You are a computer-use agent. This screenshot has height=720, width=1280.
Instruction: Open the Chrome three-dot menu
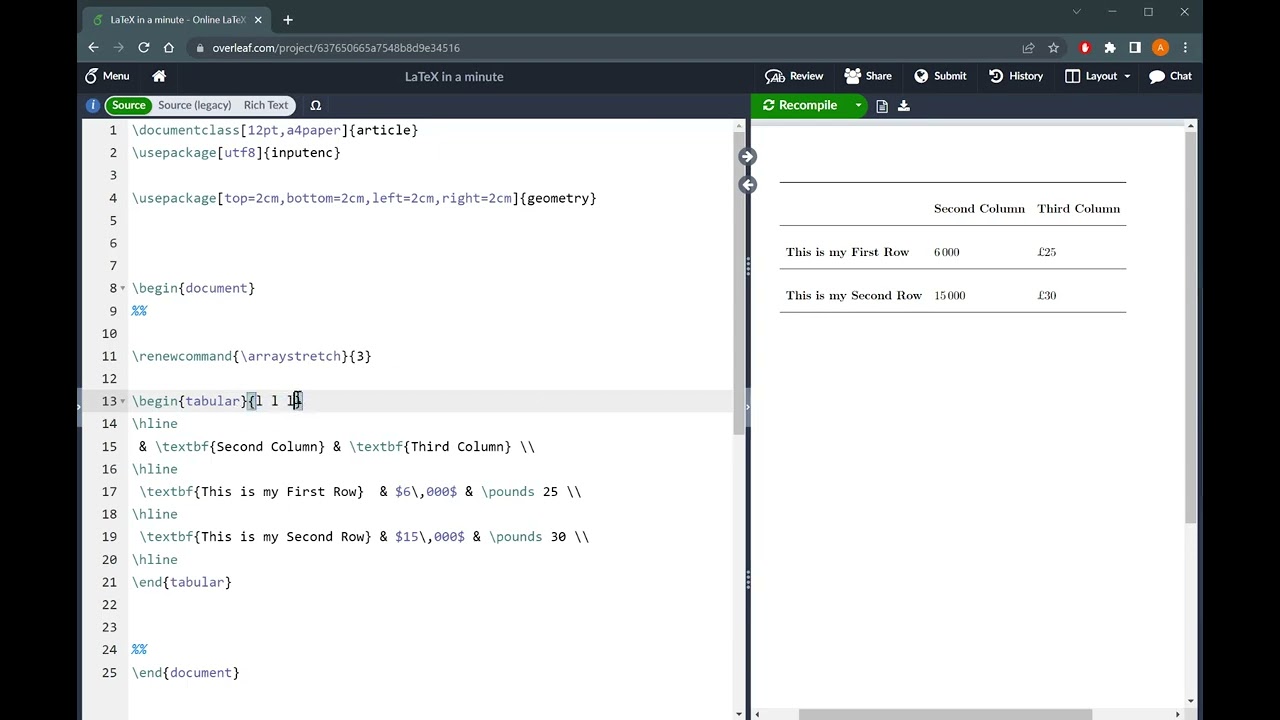coord(1185,47)
